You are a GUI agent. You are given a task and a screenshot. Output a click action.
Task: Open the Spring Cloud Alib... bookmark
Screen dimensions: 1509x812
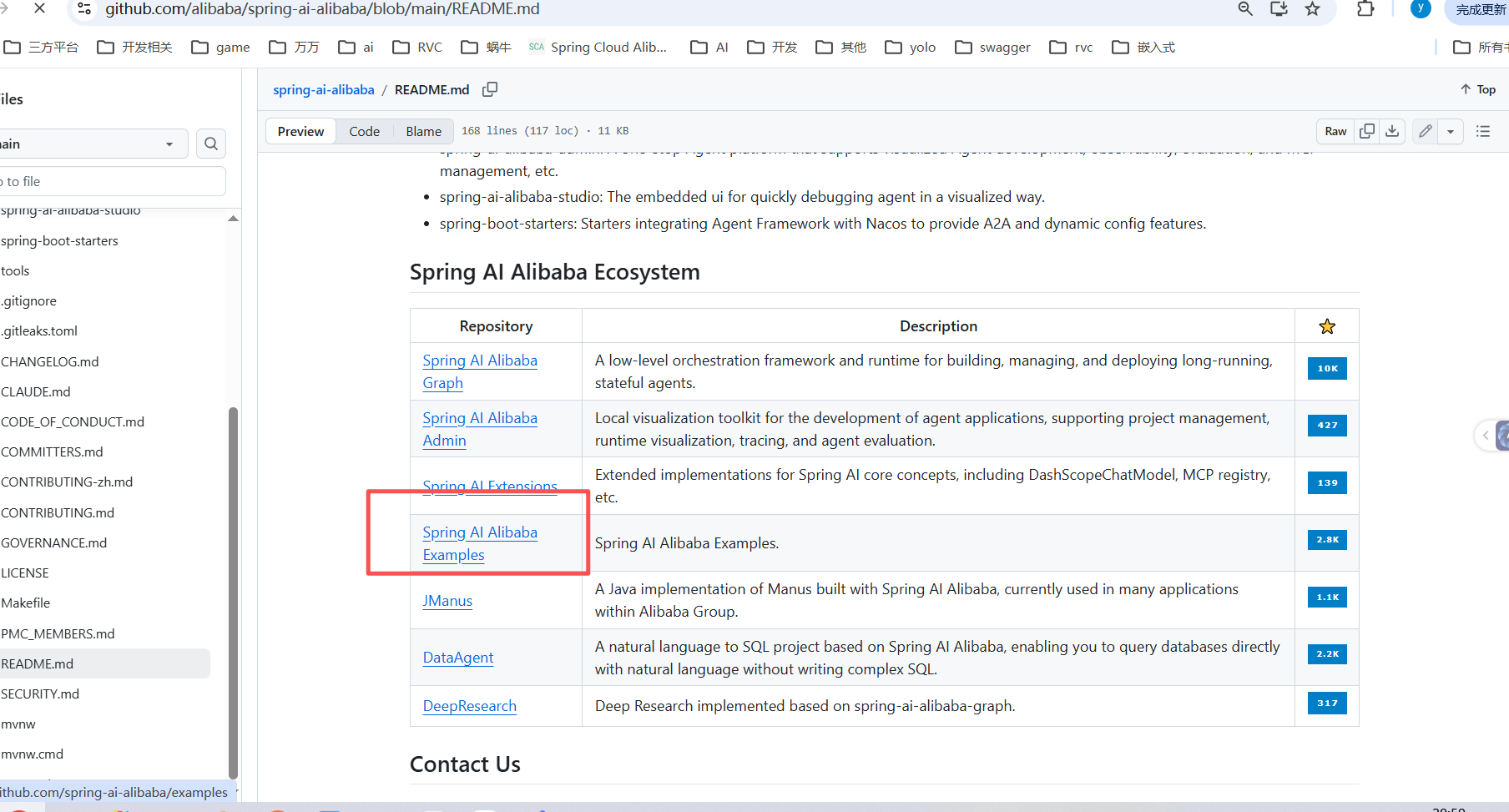coord(598,48)
